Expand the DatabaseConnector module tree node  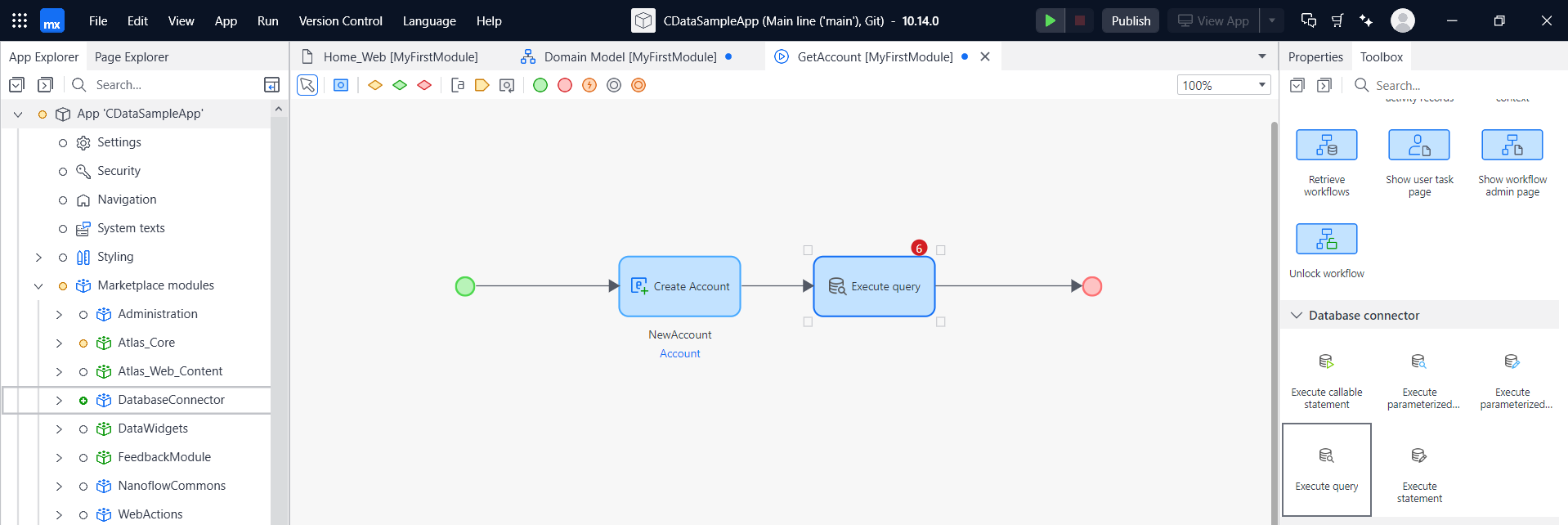click(x=59, y=401)
